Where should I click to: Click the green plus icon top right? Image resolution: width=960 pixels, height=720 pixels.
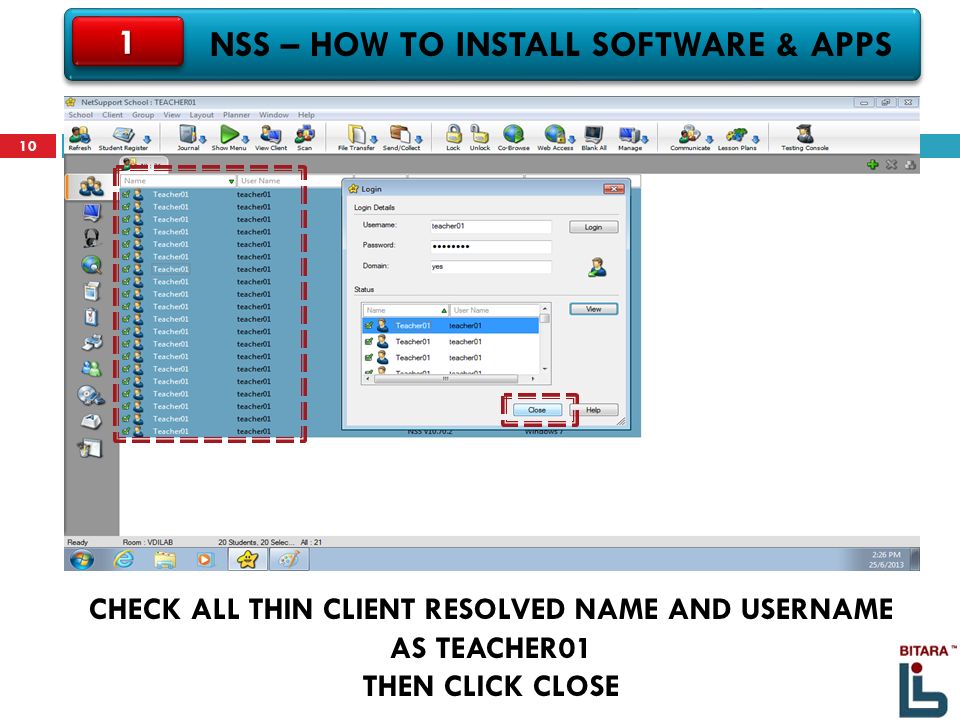click(872, 164)
